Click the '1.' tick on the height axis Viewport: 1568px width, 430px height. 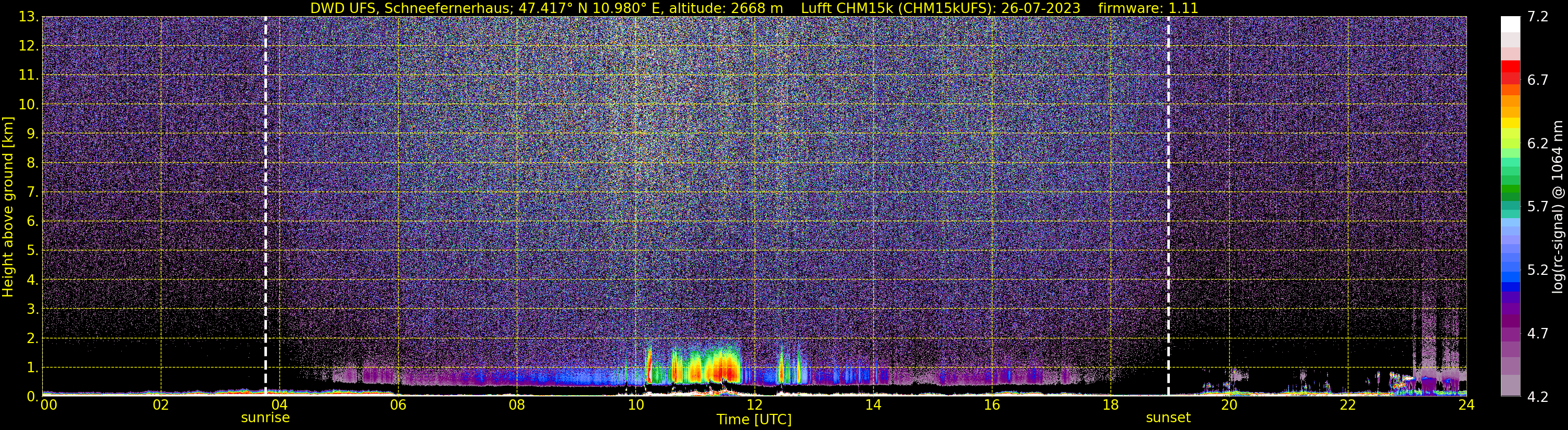coord(32,367)
